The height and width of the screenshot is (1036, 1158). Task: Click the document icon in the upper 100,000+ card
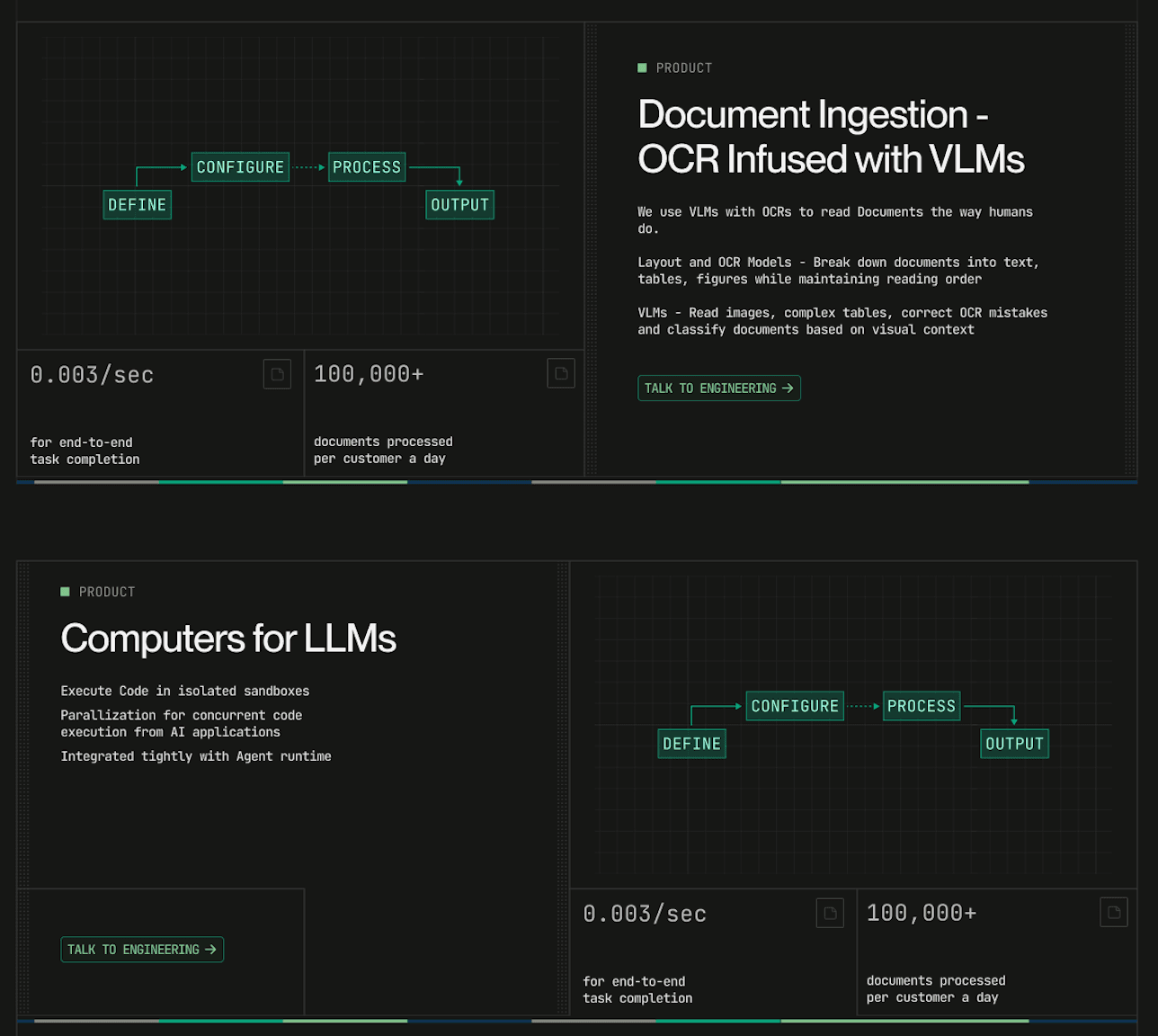561,373
